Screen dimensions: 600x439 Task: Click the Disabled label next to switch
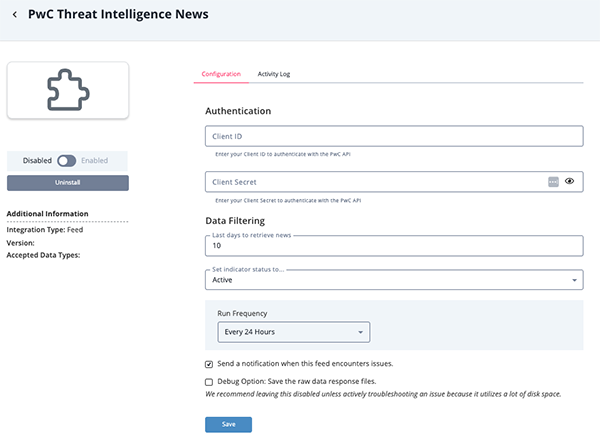click(x=37, y=161)
